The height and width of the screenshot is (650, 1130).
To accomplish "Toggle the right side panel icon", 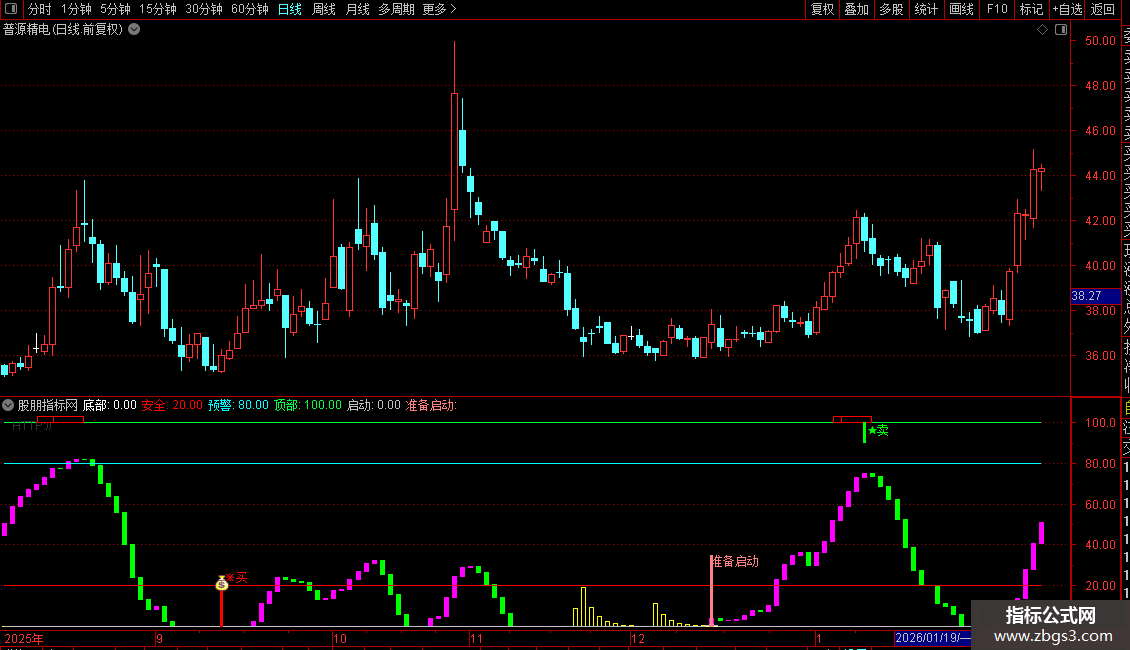I will (1061, 30).
